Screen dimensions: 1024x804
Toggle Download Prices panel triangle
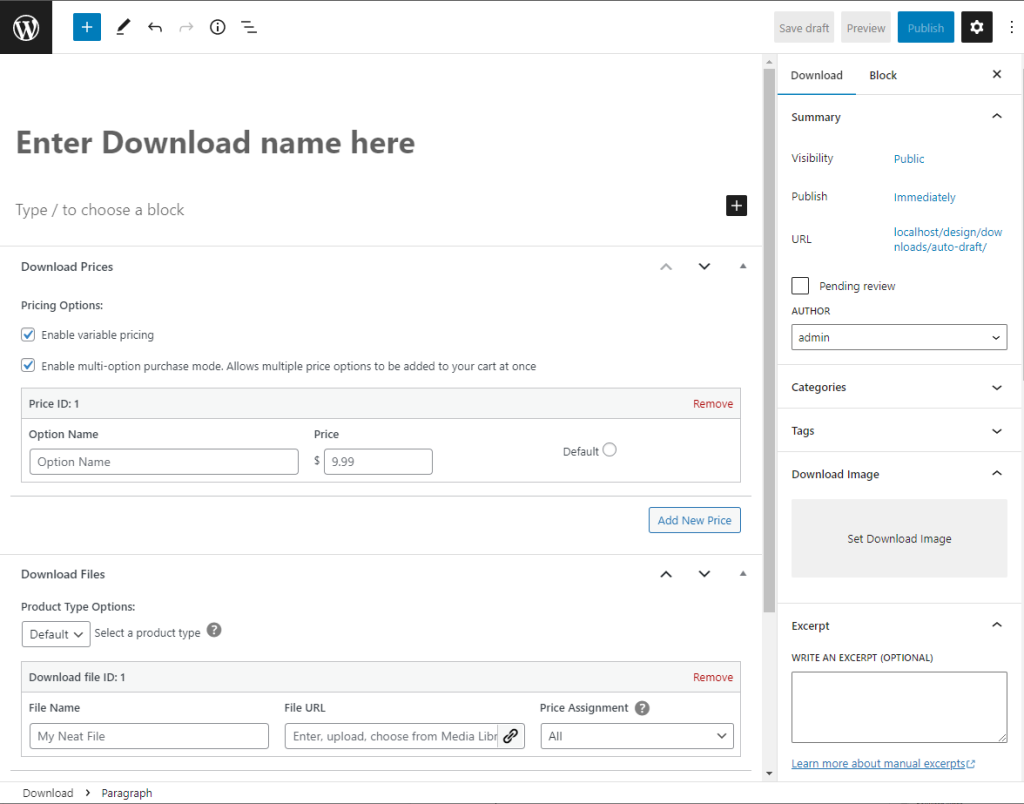[743, 266]
